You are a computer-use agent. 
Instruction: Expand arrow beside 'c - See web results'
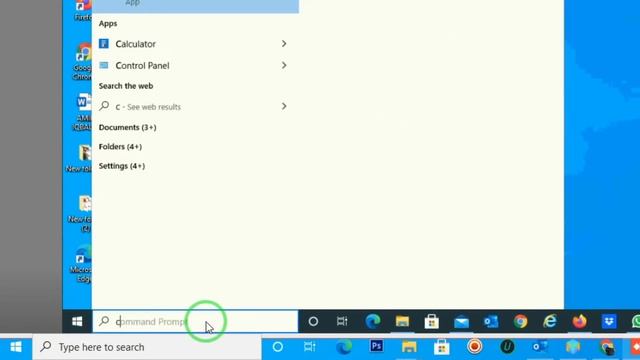(x=284, y=107)
